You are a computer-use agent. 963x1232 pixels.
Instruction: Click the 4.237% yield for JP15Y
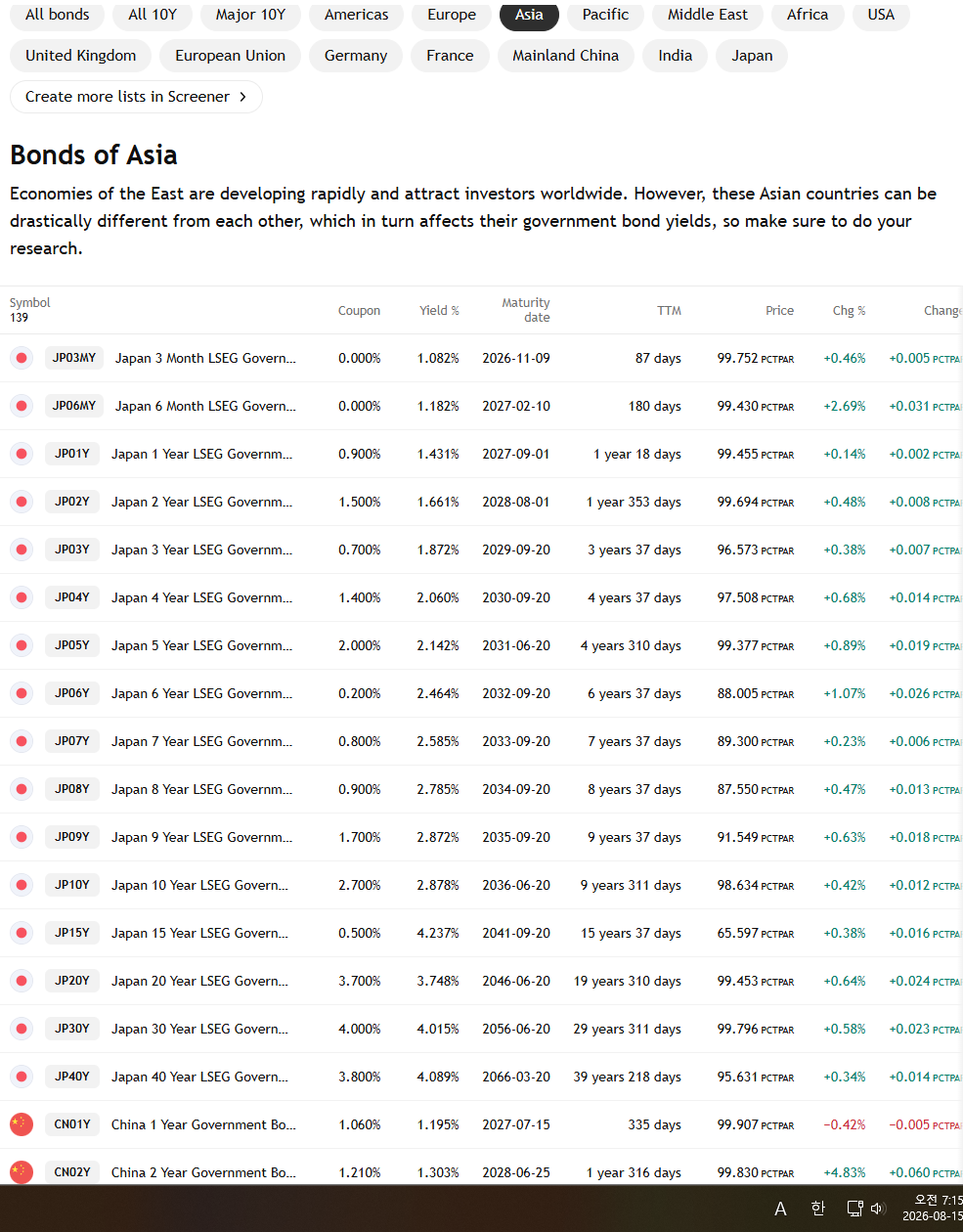tap(438, 933)
